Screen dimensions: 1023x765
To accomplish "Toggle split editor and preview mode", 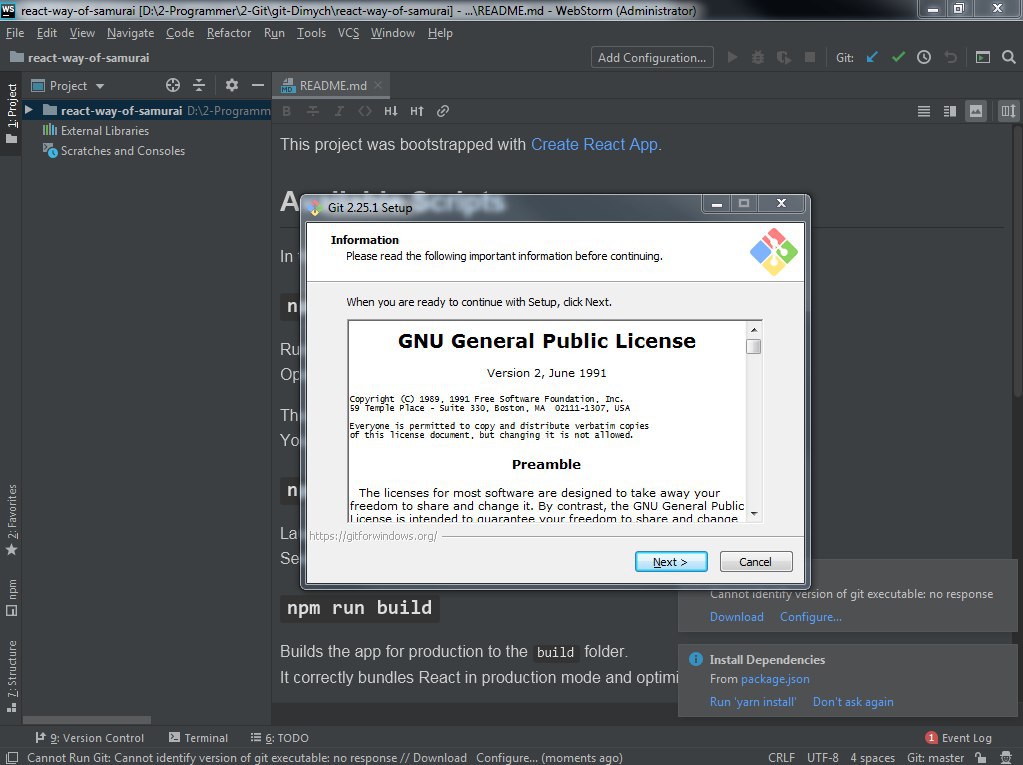I will 950,111.
